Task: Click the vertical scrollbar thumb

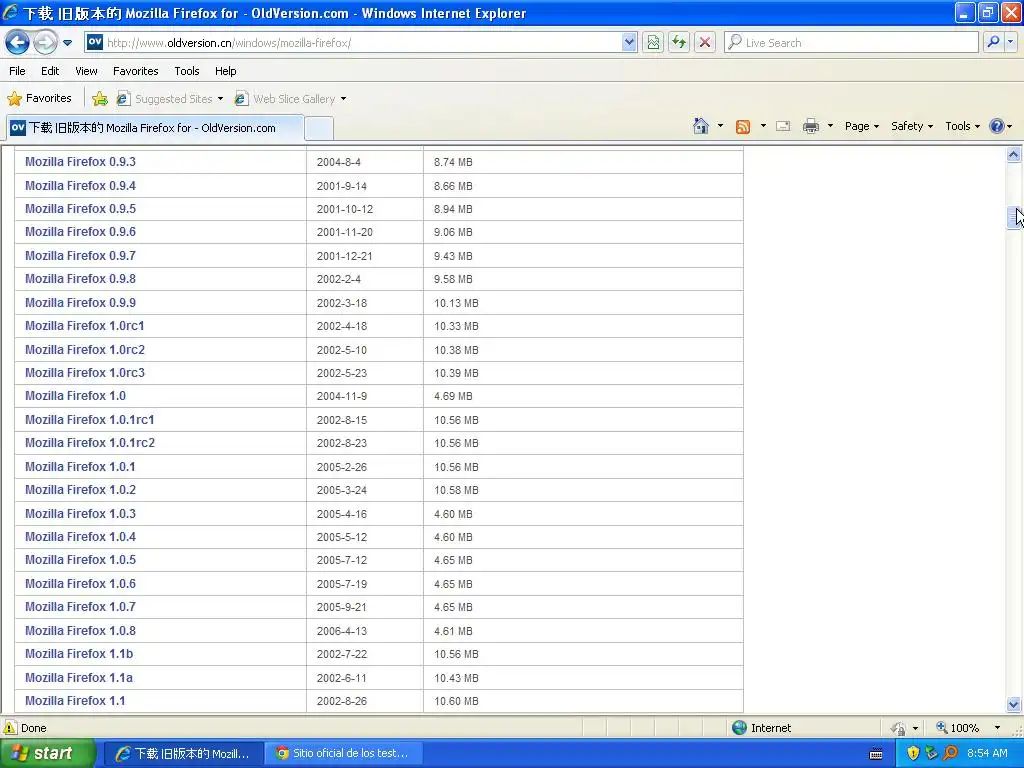Action: coord(1014,218)
